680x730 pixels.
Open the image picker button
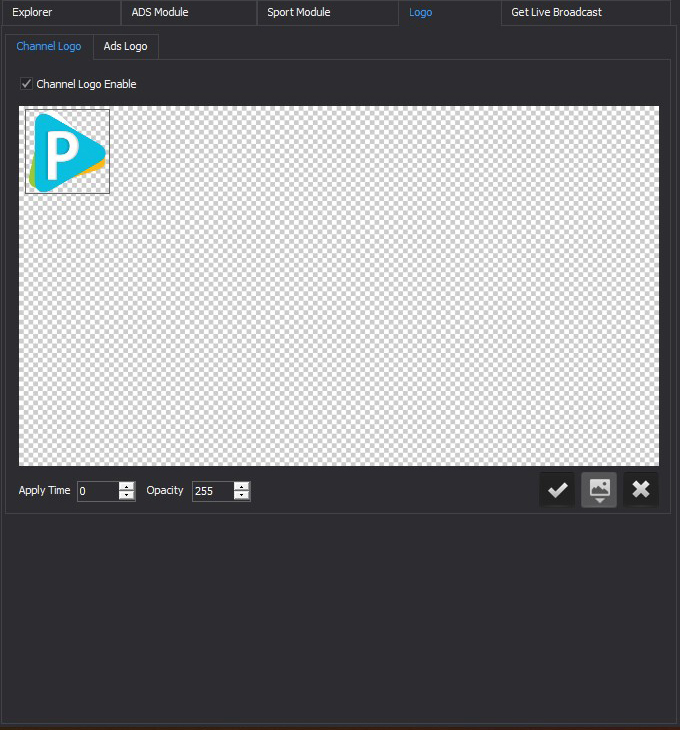(599, 490)
